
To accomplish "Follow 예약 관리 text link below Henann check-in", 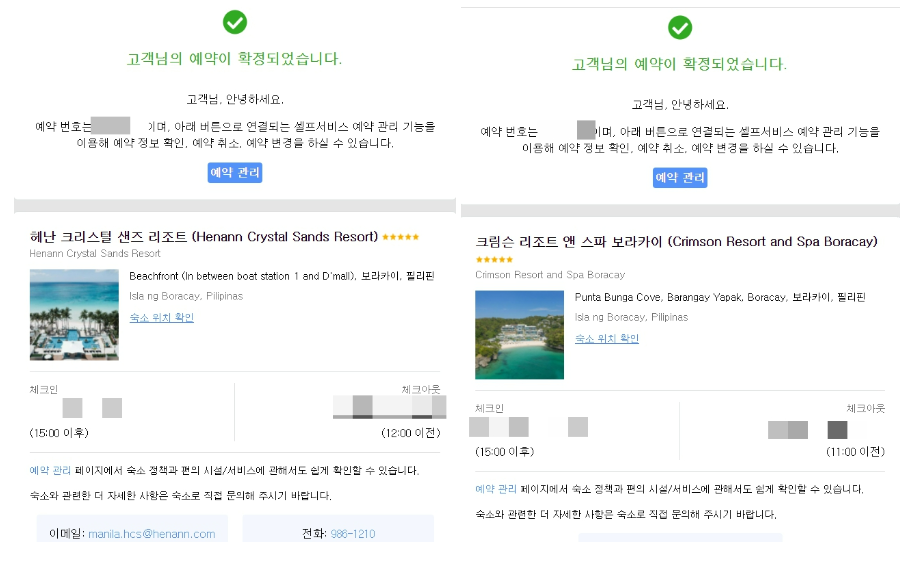I will (50, 471).
